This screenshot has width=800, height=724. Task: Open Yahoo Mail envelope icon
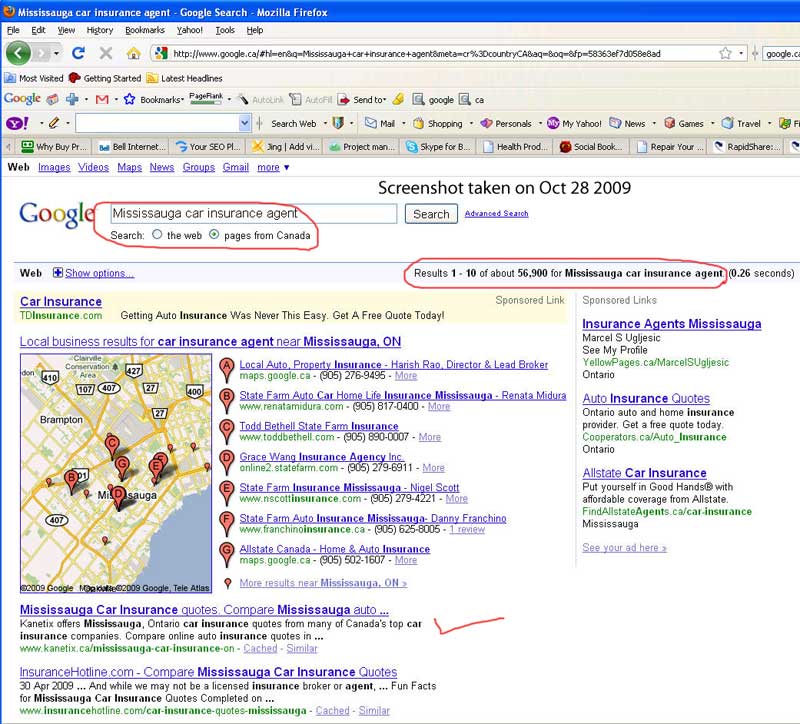(x=370, y=124)
